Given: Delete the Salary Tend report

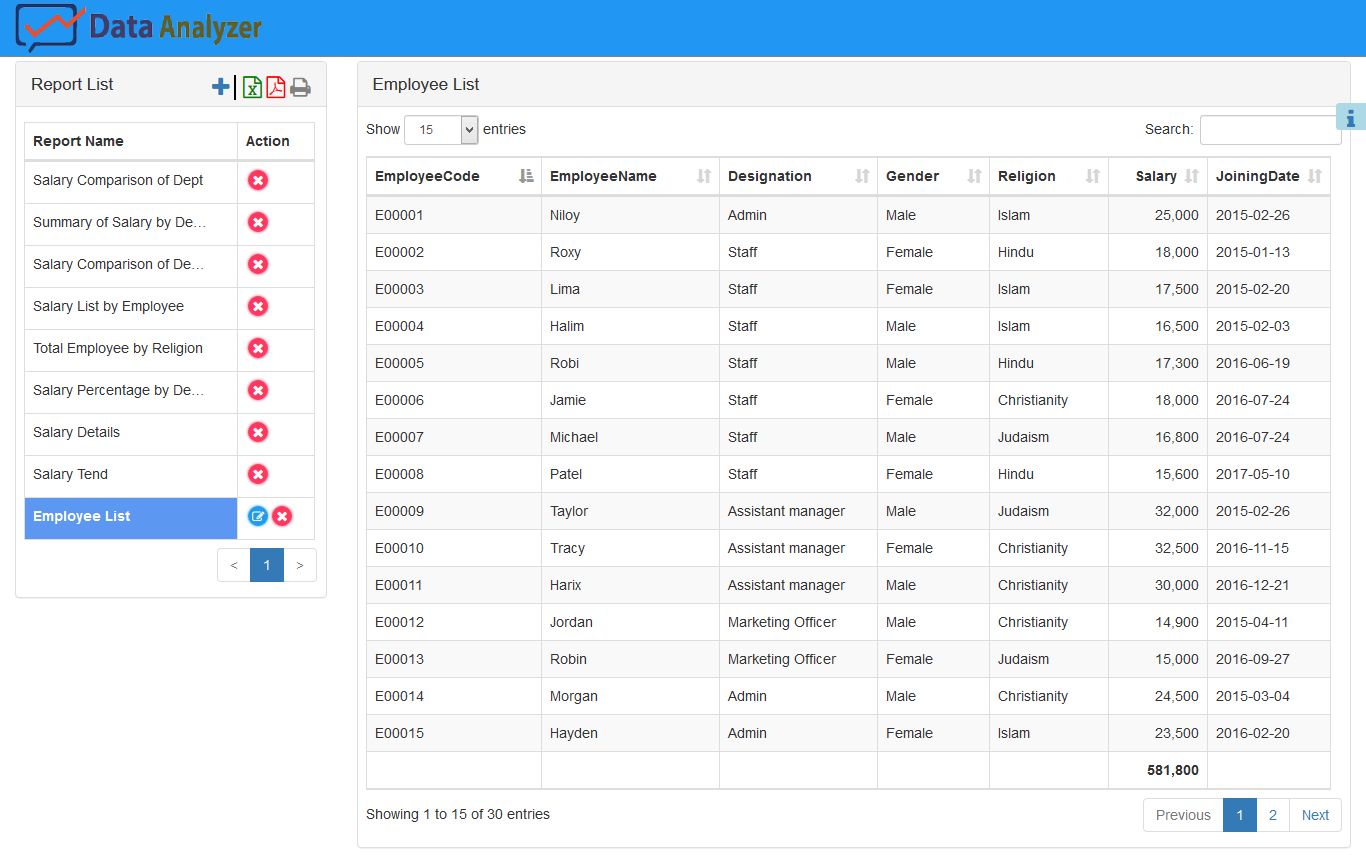Looking at the screenshot, I should [x=258, y=474].
